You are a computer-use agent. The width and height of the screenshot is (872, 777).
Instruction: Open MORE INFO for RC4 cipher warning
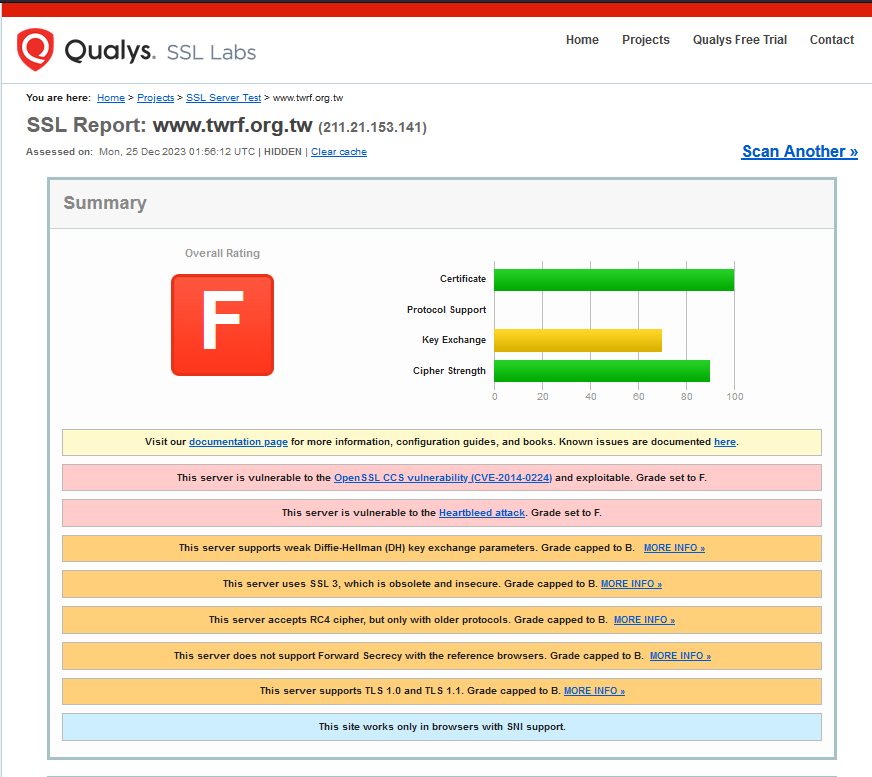pyautogui.click(x=644, y=620)
